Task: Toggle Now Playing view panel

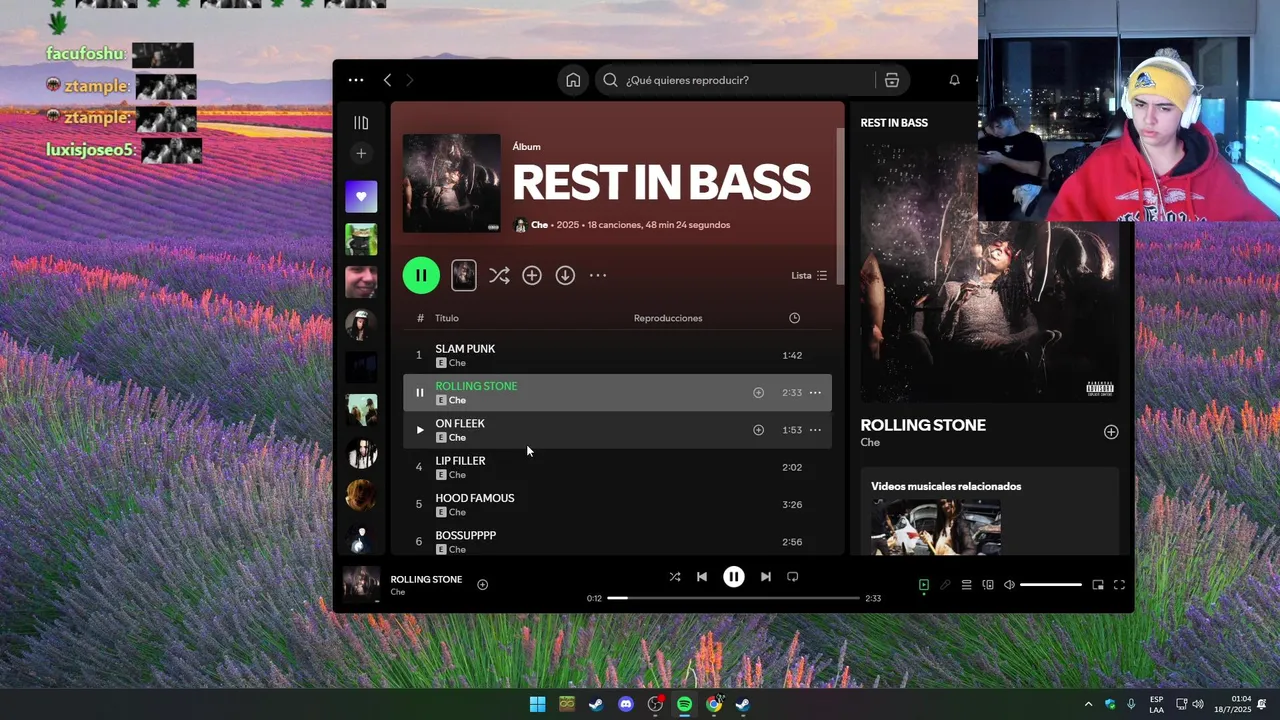Action: coord(924,585)
